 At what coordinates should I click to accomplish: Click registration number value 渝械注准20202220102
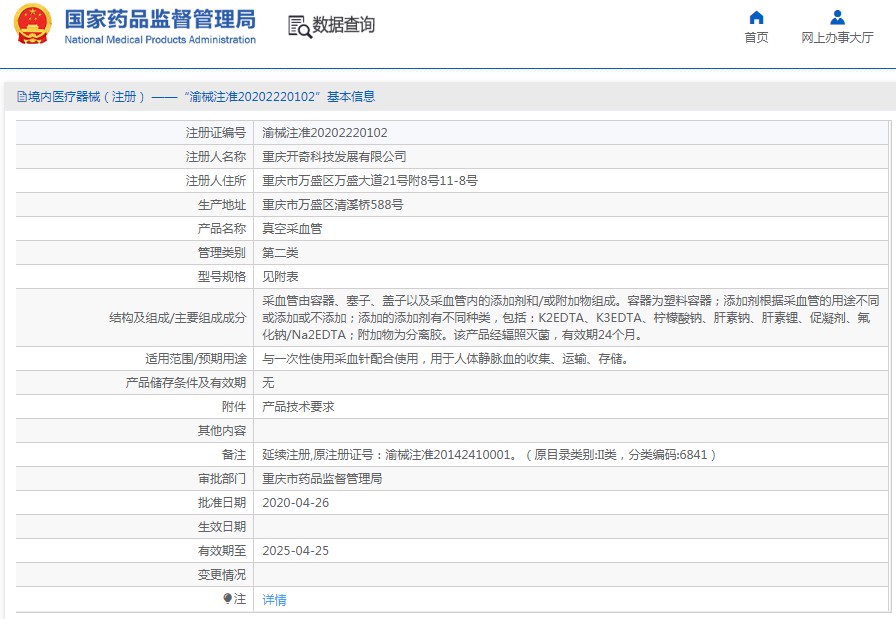(325, 133)
